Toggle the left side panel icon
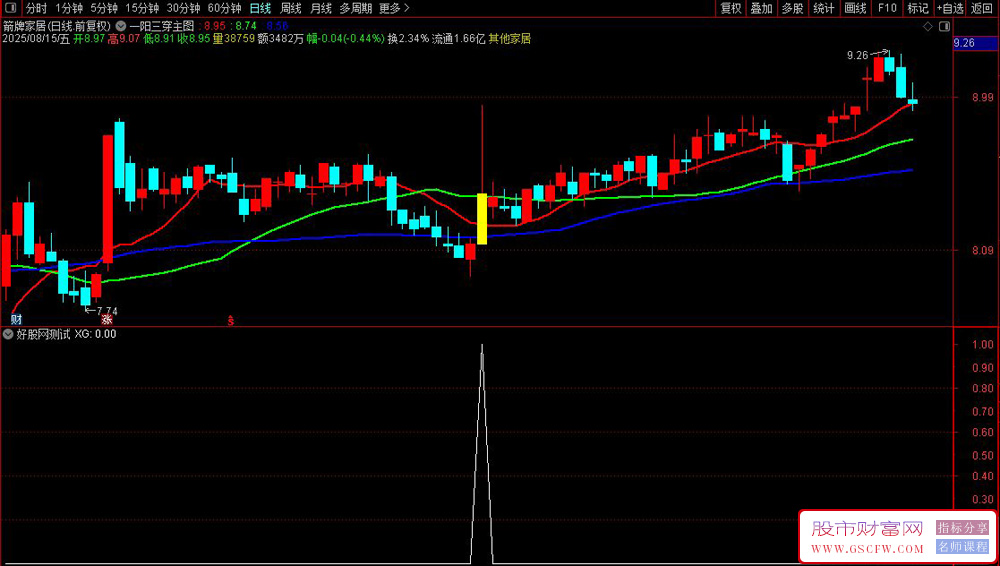Image resolution: width=1000 pixels, height=566 pixels. (11, 8)
